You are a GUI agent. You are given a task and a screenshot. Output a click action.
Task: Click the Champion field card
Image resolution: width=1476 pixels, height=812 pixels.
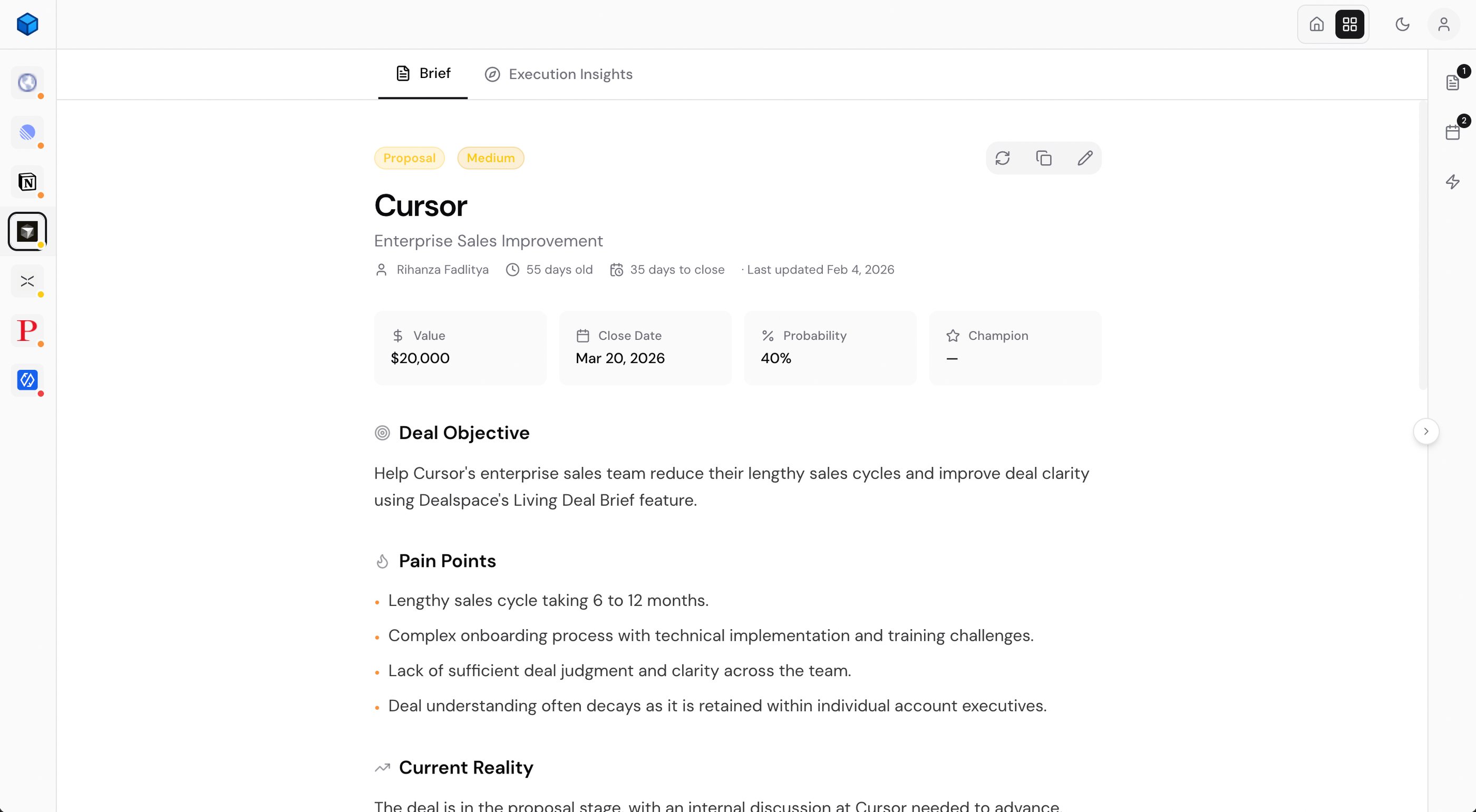[1015, 348]
